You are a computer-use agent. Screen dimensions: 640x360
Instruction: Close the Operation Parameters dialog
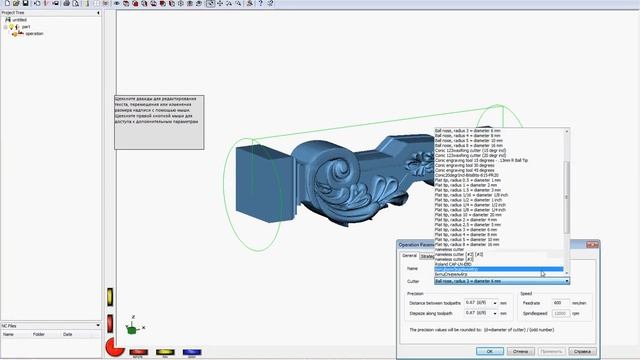592,244
